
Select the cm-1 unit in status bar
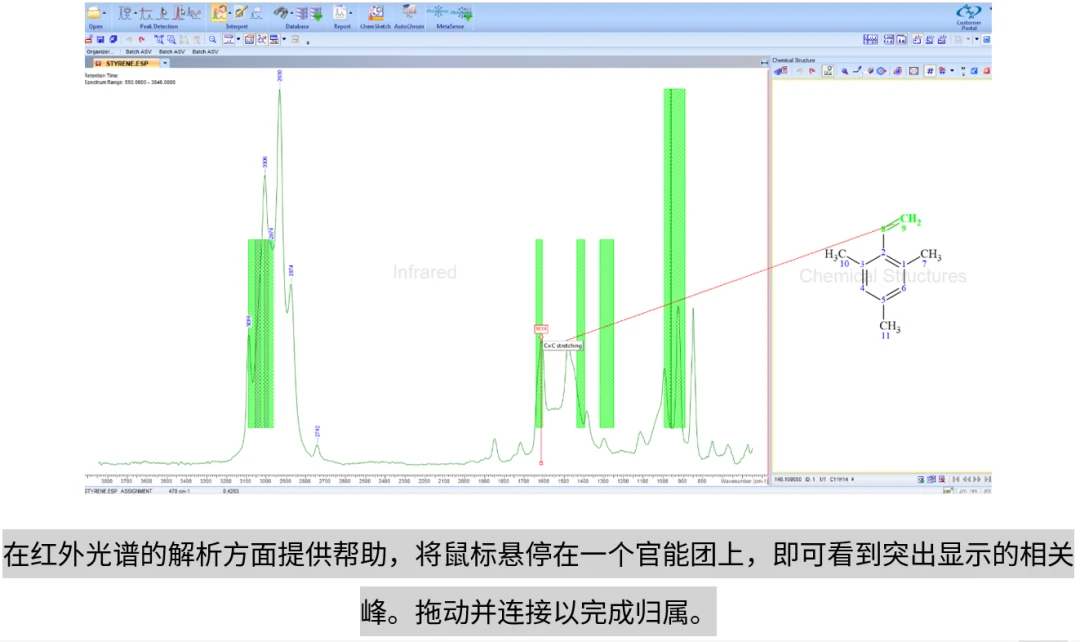pos(948,490)
